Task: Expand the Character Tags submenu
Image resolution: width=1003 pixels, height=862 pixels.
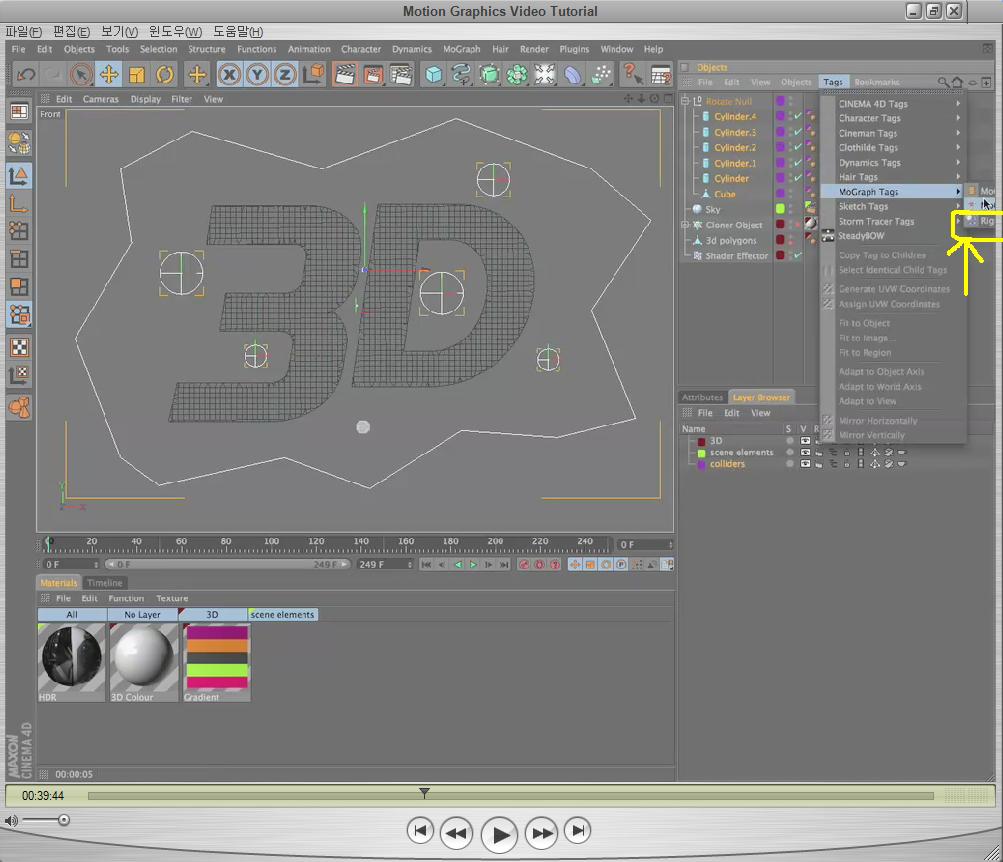Action: click(894, 118)
